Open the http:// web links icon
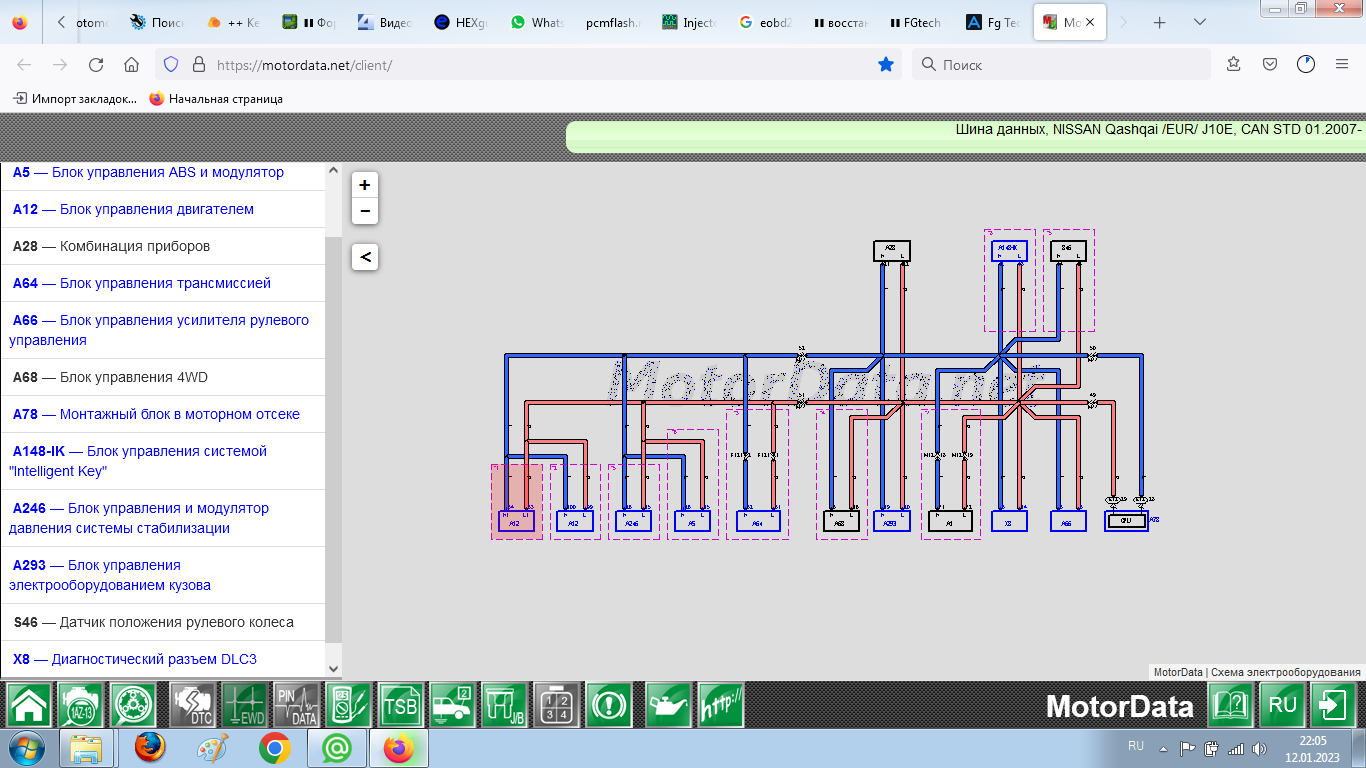The height and width of the screenshot is (768, 1366). point(721,705)
